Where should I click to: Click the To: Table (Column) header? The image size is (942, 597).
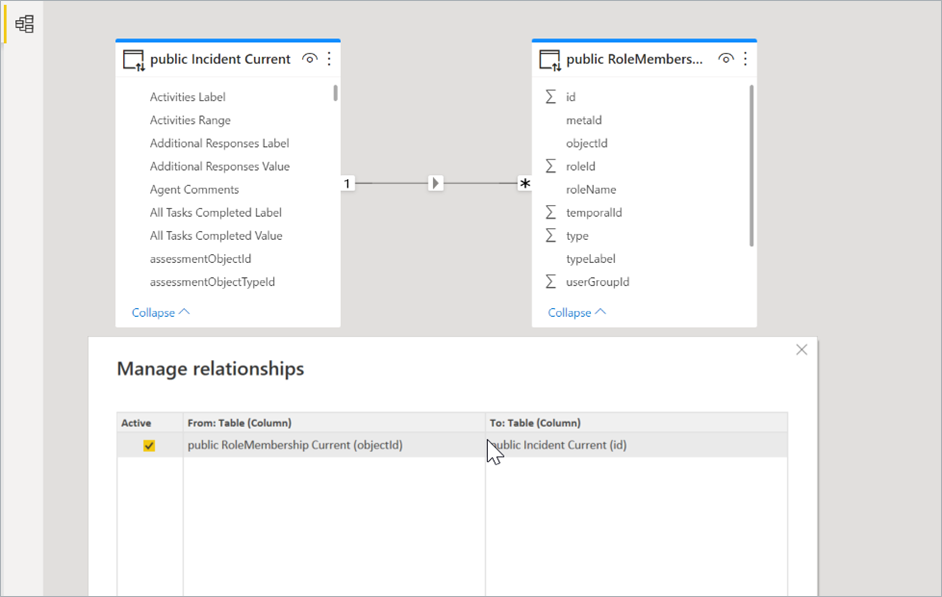point(535,423)
